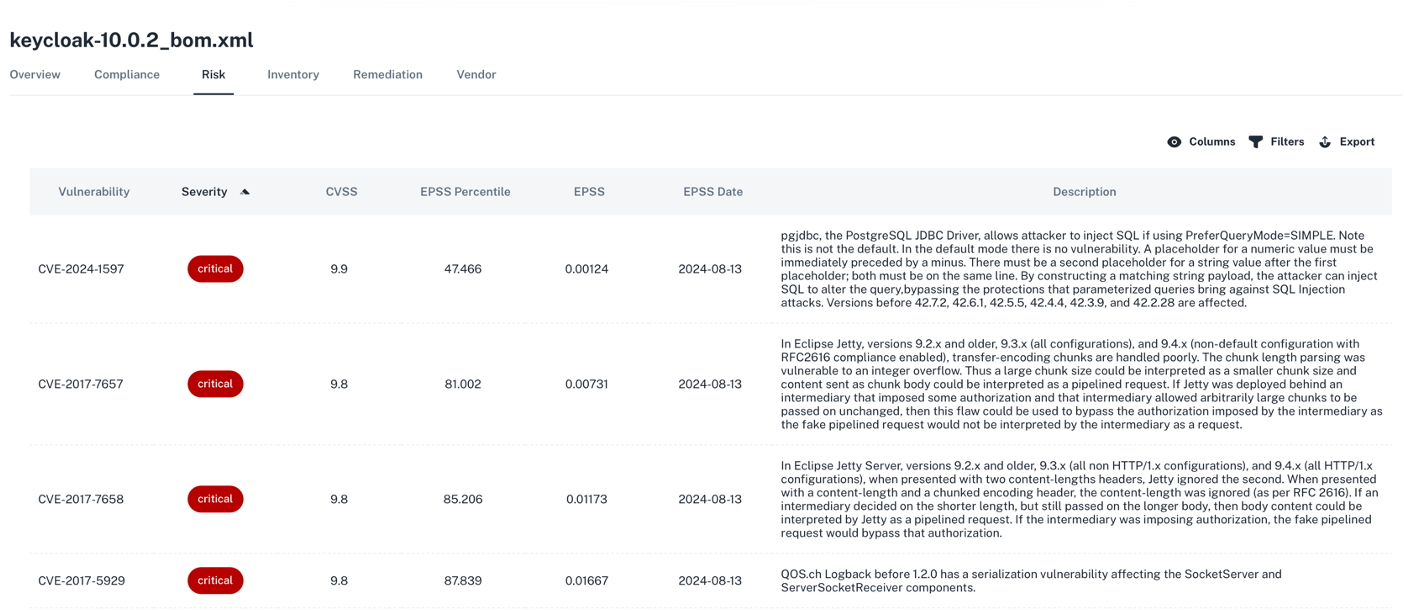
Task: Click the keycloak-10.0.2_bom.xml title
Action: point(131,40)
